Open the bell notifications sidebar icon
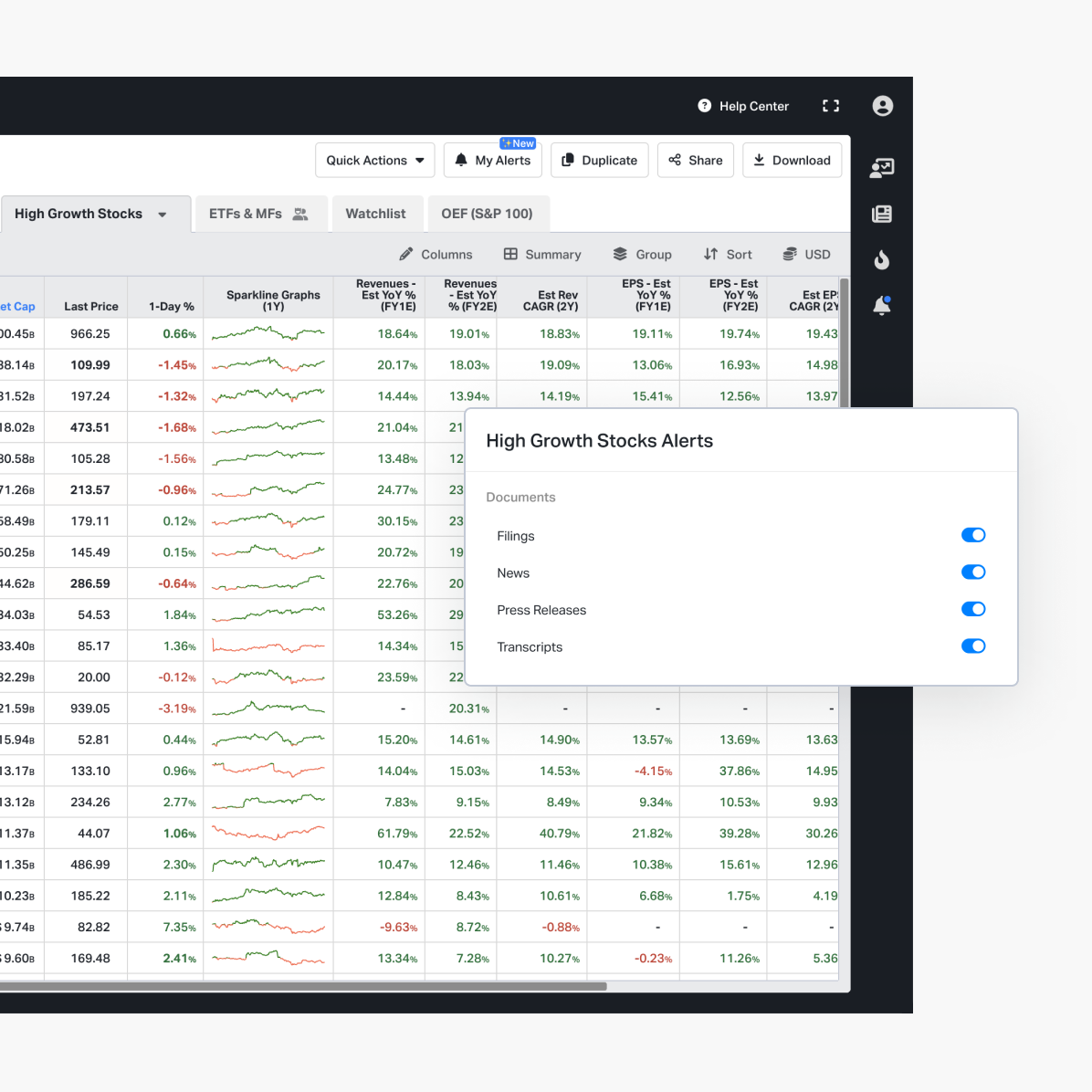 882,305
